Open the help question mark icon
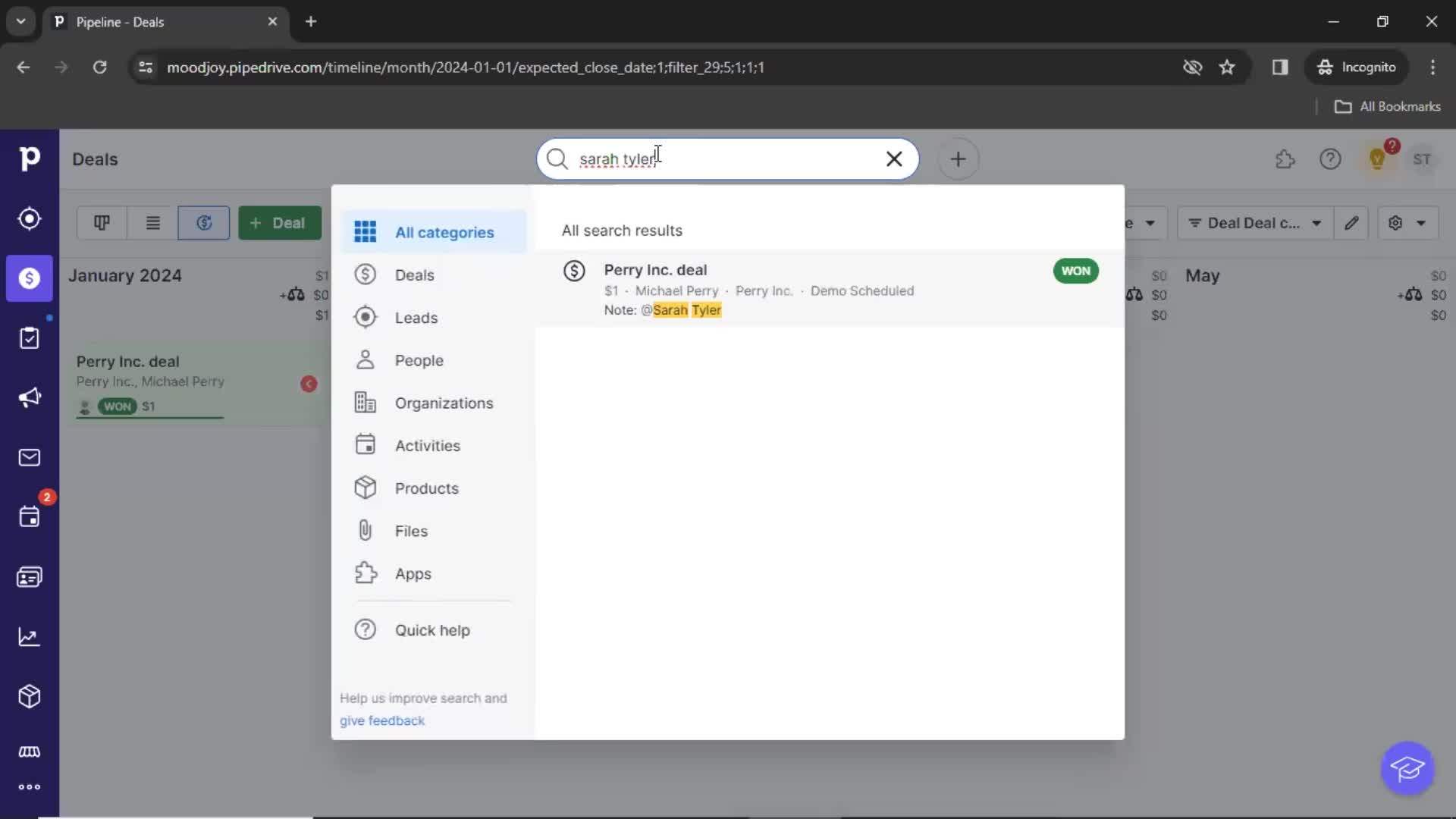 coord(1330,159)
